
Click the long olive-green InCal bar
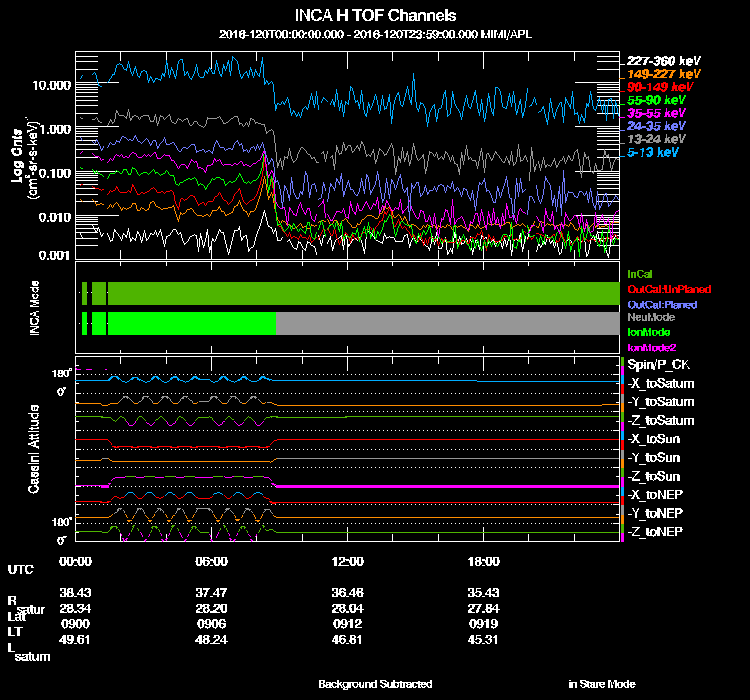364,293
